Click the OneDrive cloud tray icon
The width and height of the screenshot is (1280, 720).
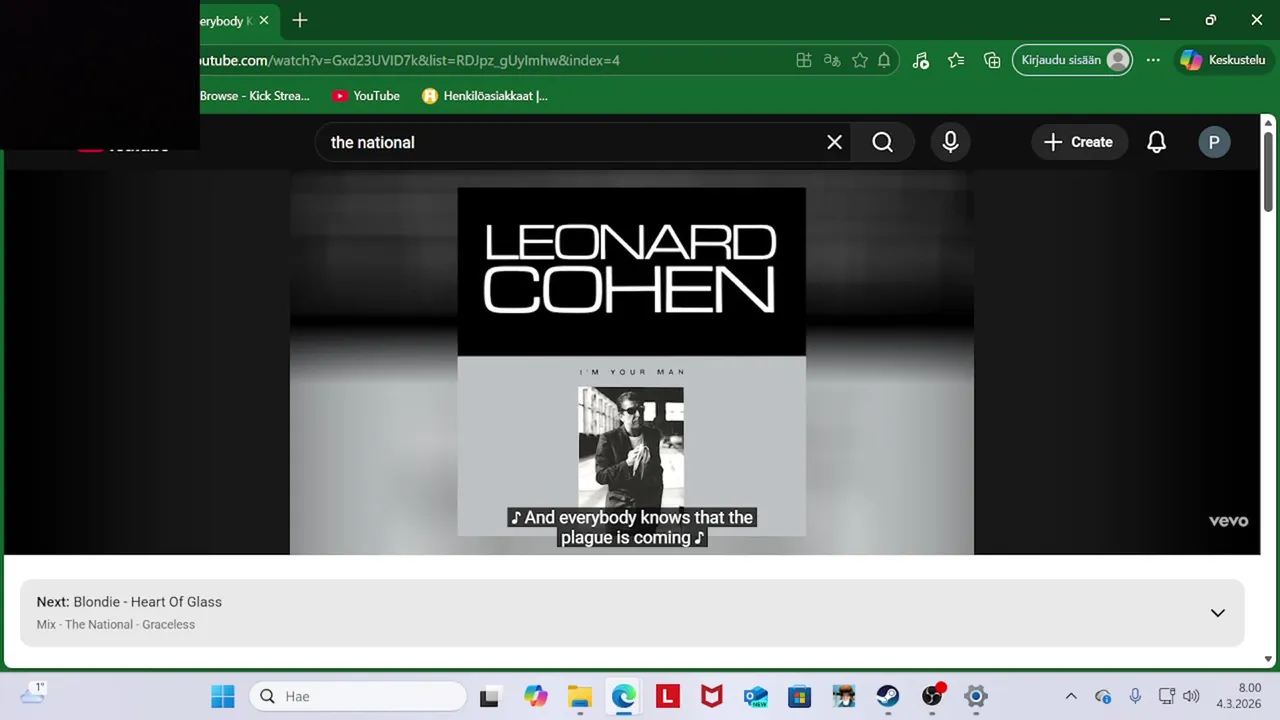(1103, 696)
